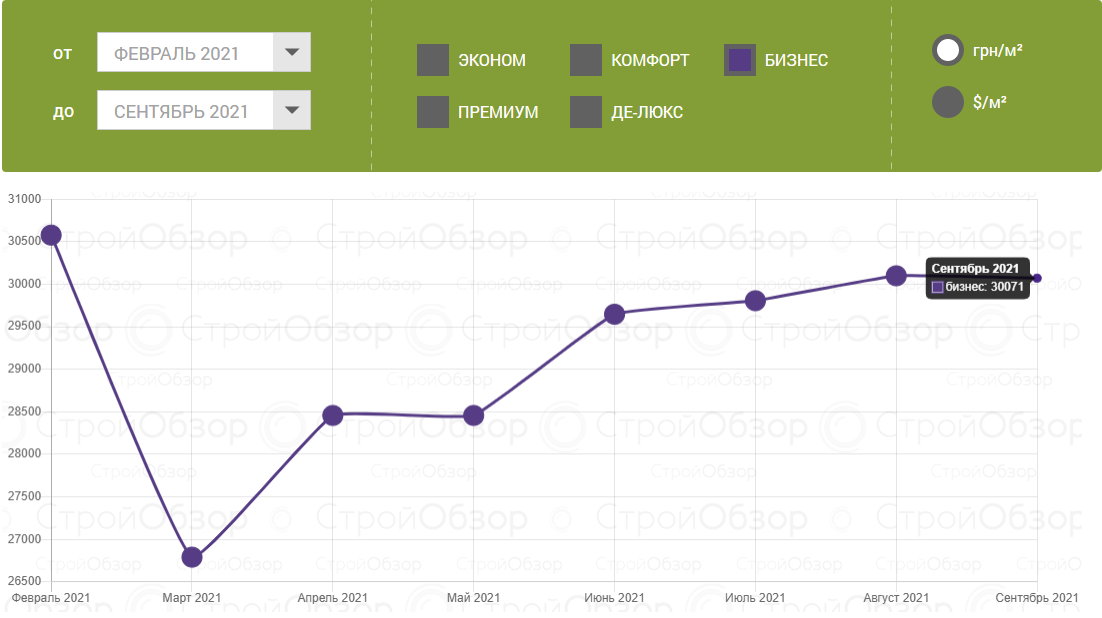Click the Август 2021 data point

(896, 276)
